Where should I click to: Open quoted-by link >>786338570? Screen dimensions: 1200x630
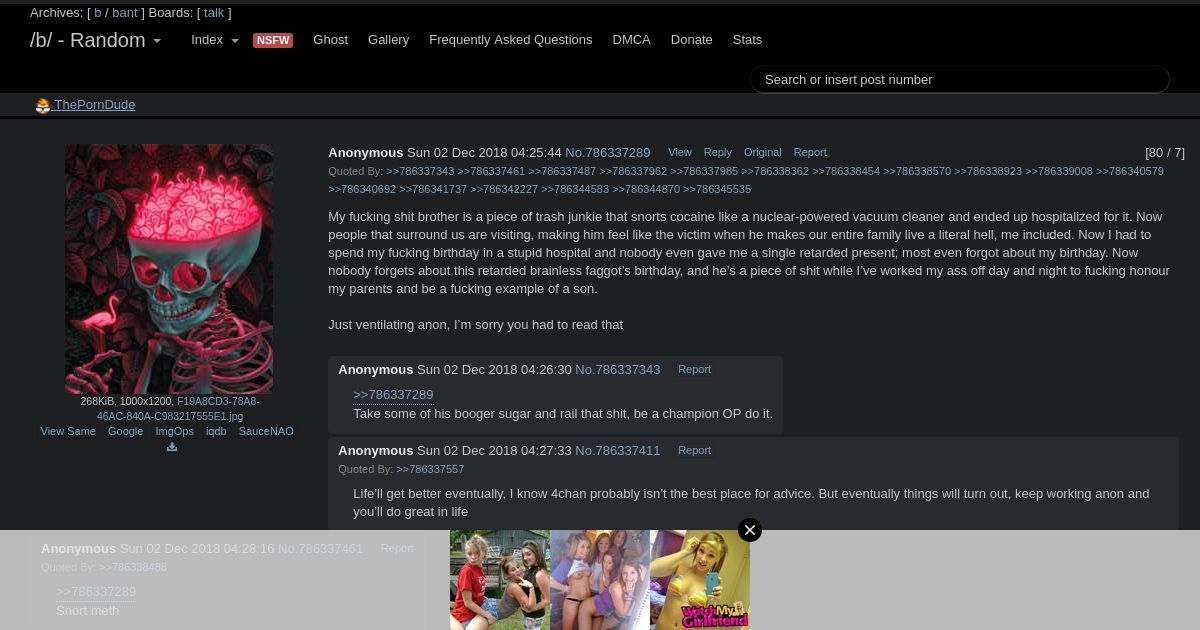coord(917,172)
